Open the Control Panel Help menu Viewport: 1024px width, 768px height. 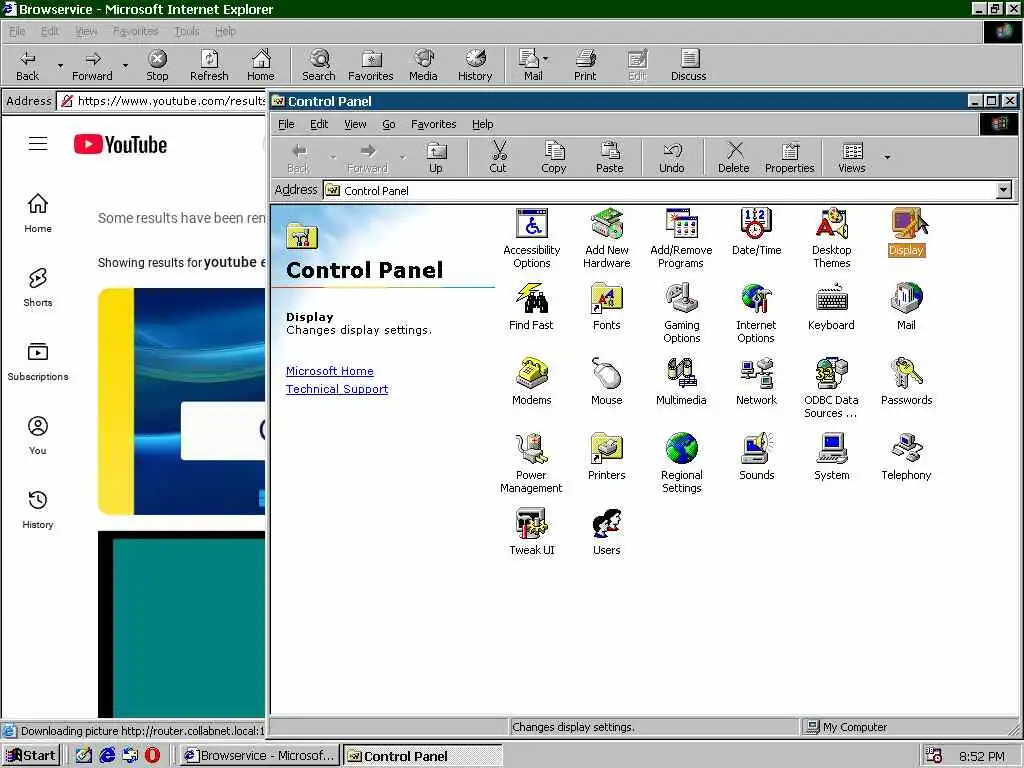[483, 124]
